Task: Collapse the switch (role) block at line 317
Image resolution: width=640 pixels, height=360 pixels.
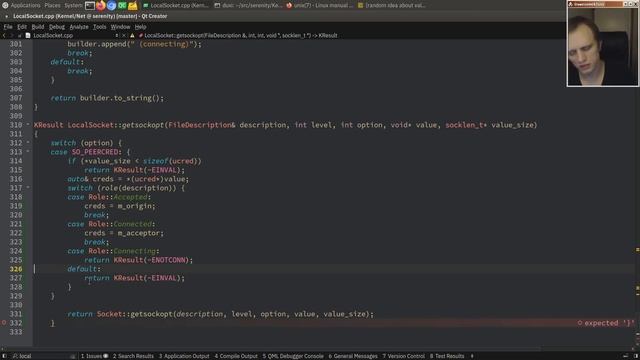Action: click(28, 187)
